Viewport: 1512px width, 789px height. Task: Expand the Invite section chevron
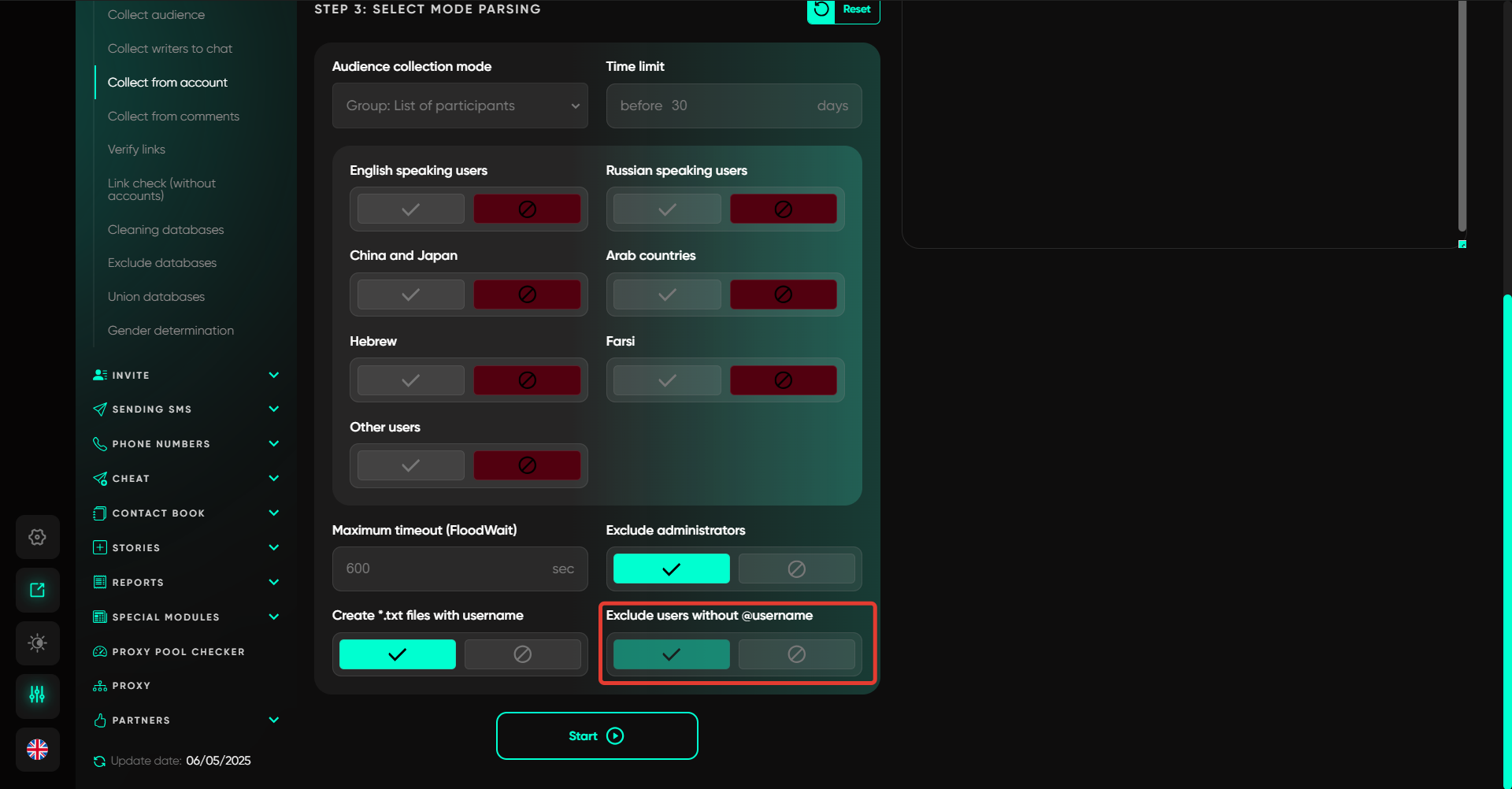tap(274, 375)
